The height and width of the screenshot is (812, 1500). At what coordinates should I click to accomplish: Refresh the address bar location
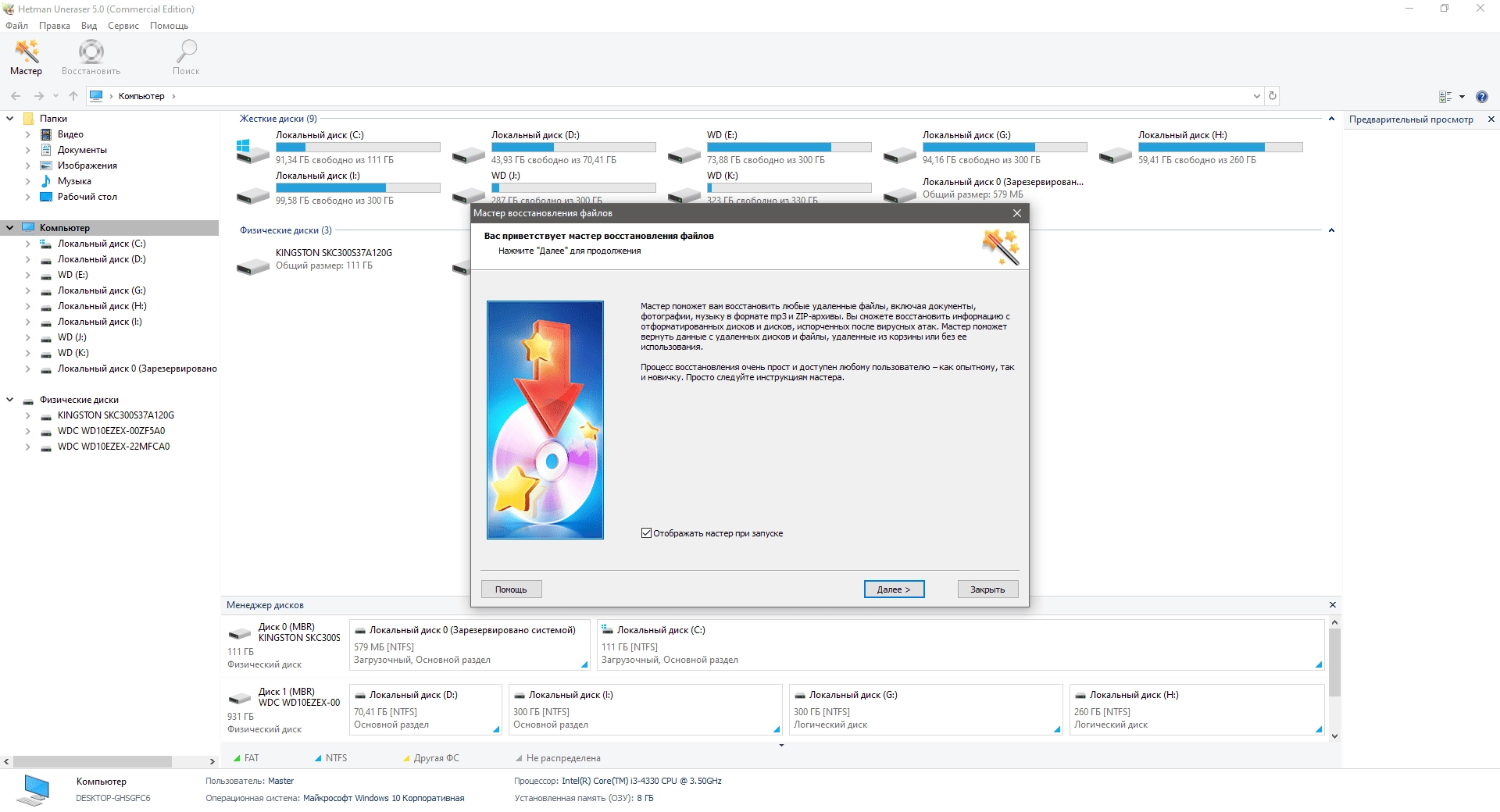click(1273, 96)
